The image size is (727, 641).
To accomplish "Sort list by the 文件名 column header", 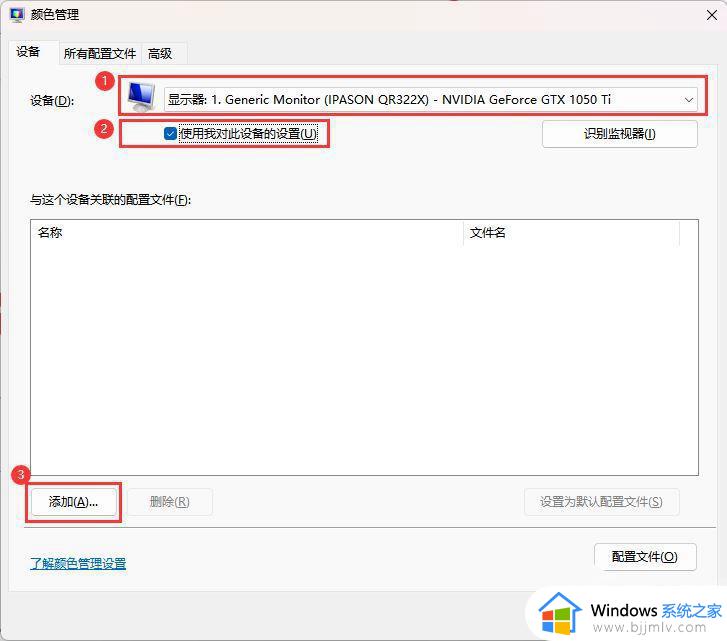I will pos(571,232).
